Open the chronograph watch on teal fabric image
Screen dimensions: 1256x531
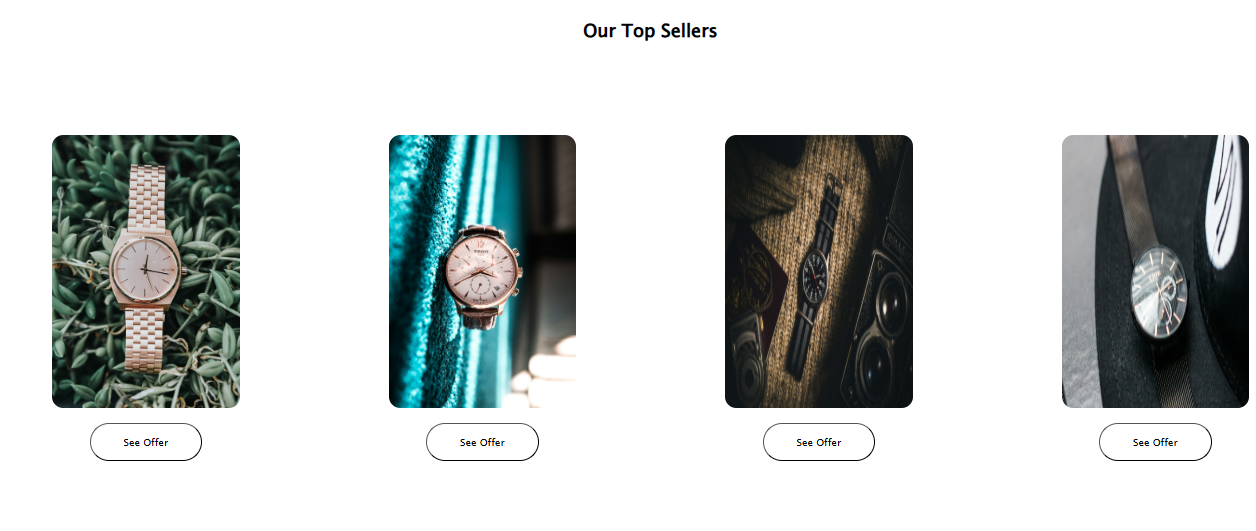click(x=482, y=271)
